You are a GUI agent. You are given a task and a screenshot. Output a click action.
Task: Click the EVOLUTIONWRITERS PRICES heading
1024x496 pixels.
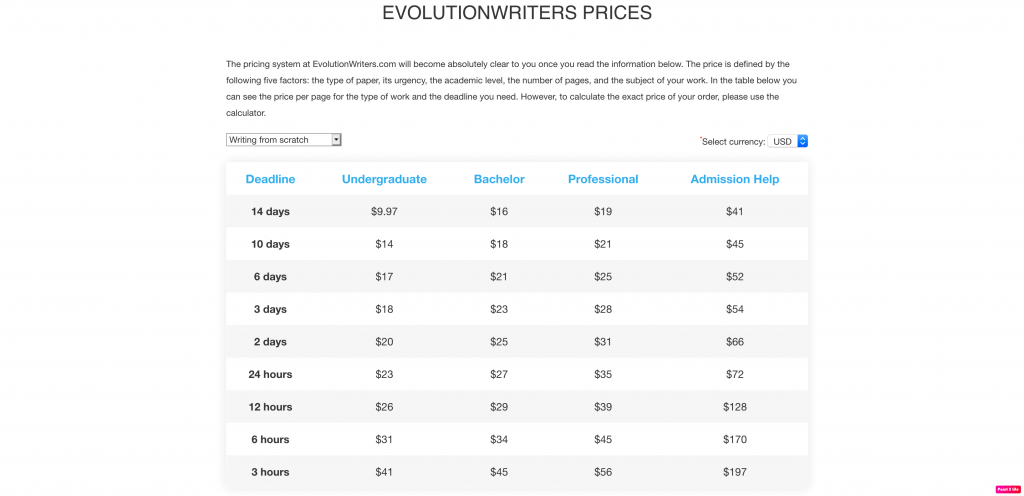(517, 13)
